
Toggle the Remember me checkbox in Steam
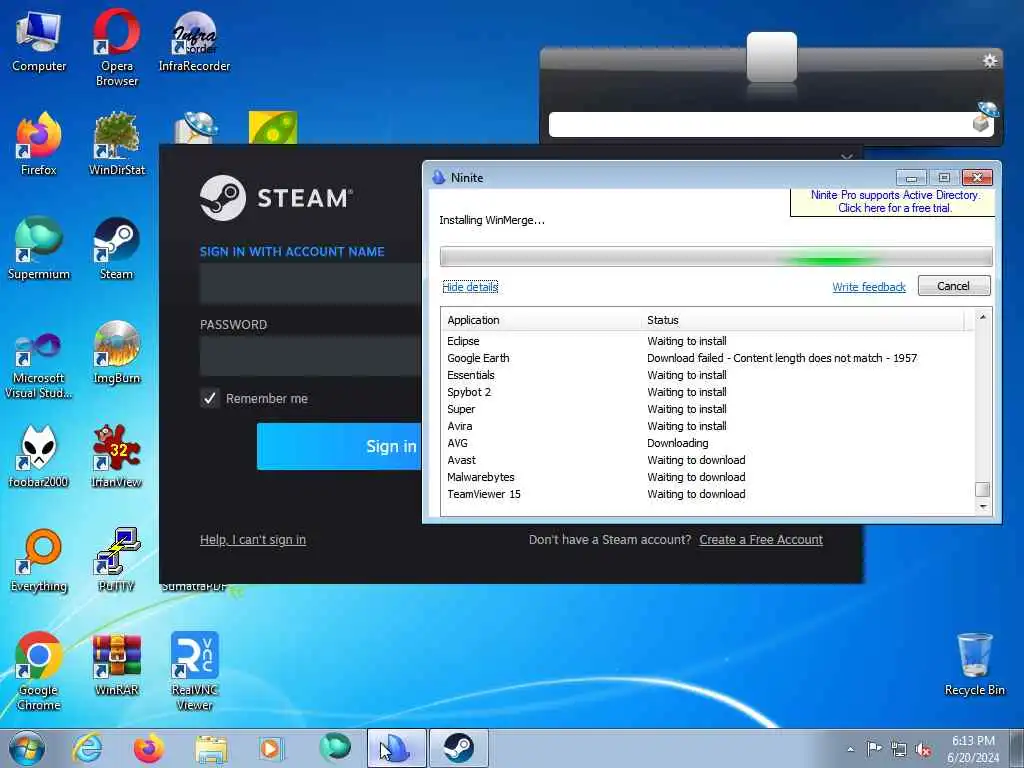coord(210,398)
